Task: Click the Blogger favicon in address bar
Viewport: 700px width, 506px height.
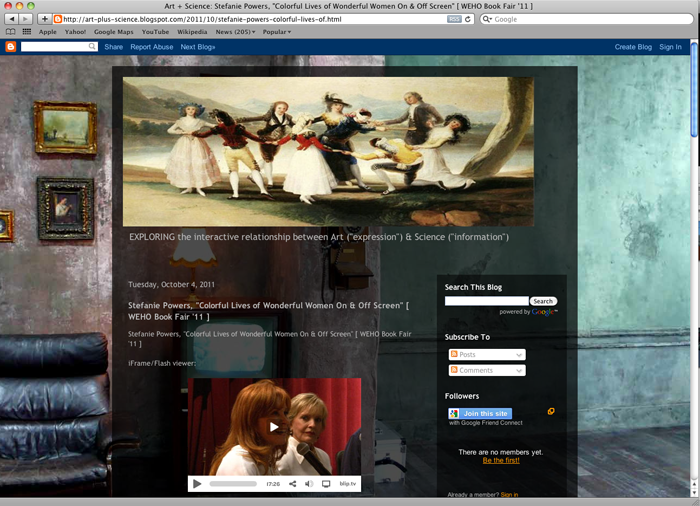Action: (58, 19)
